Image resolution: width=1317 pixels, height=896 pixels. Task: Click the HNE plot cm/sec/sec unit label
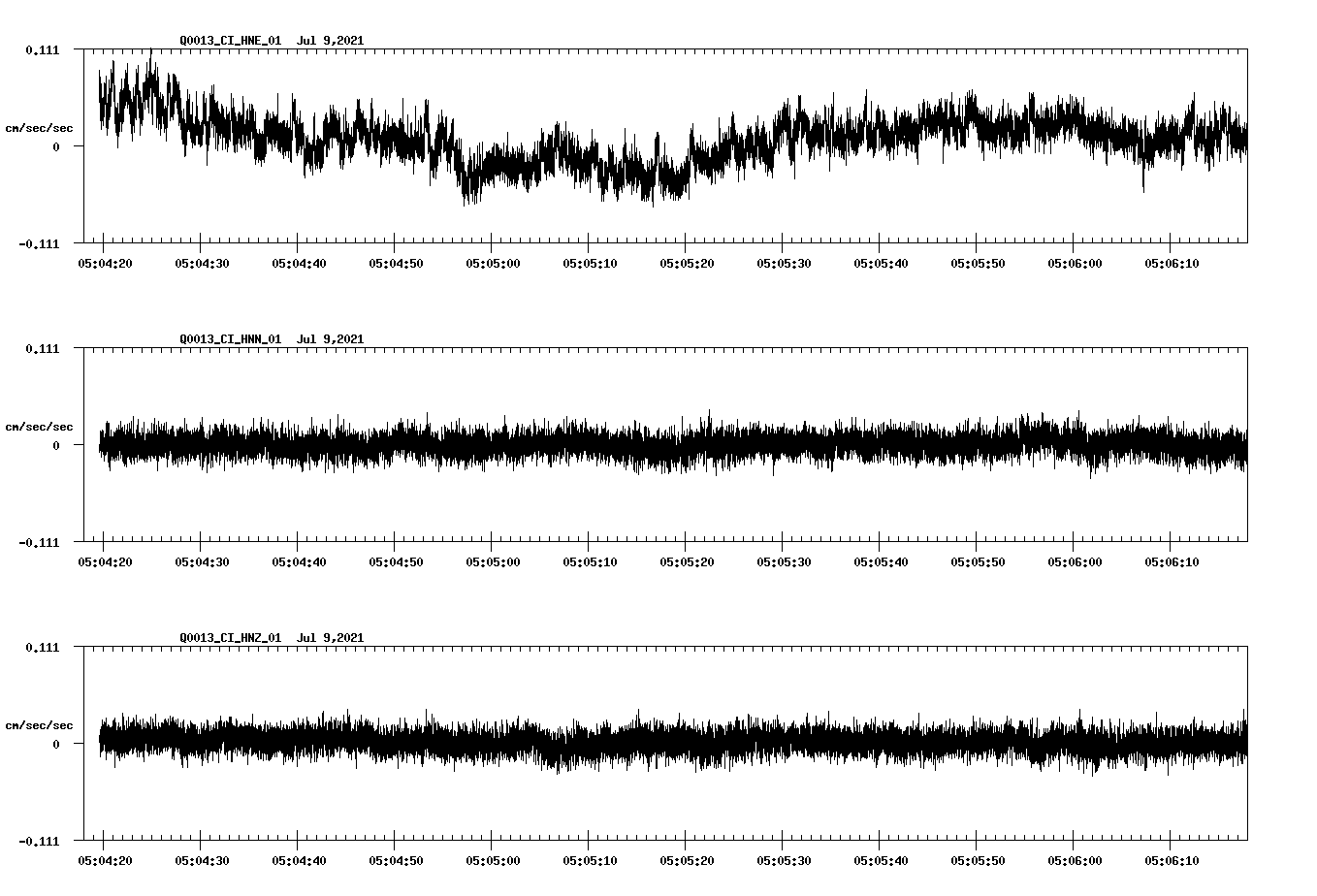pyautogui.click(x=39, y=128)
